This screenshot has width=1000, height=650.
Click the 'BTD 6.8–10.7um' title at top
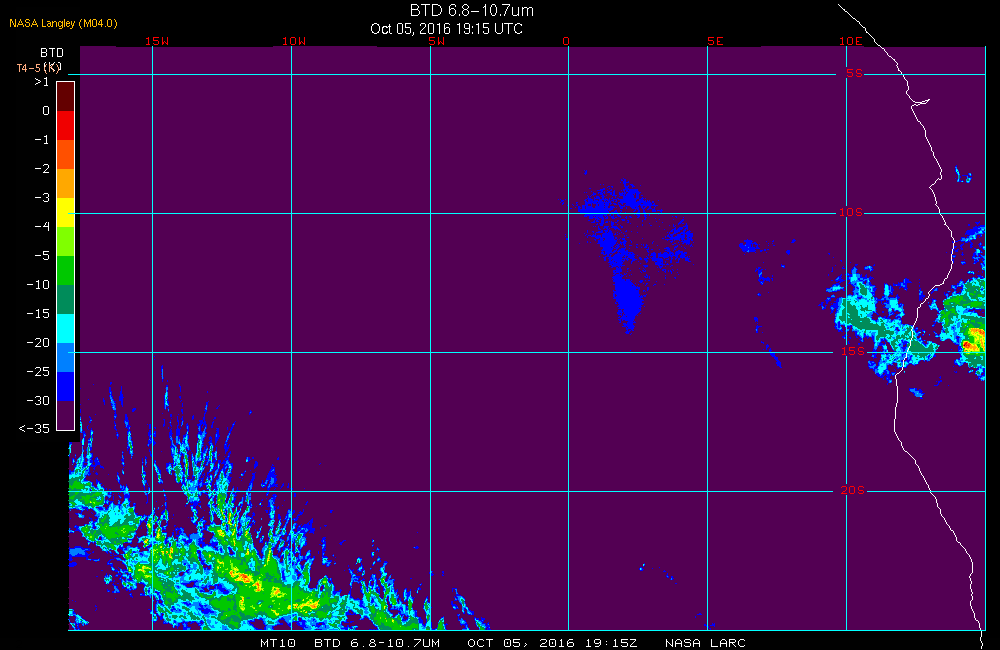click(471, 11)
